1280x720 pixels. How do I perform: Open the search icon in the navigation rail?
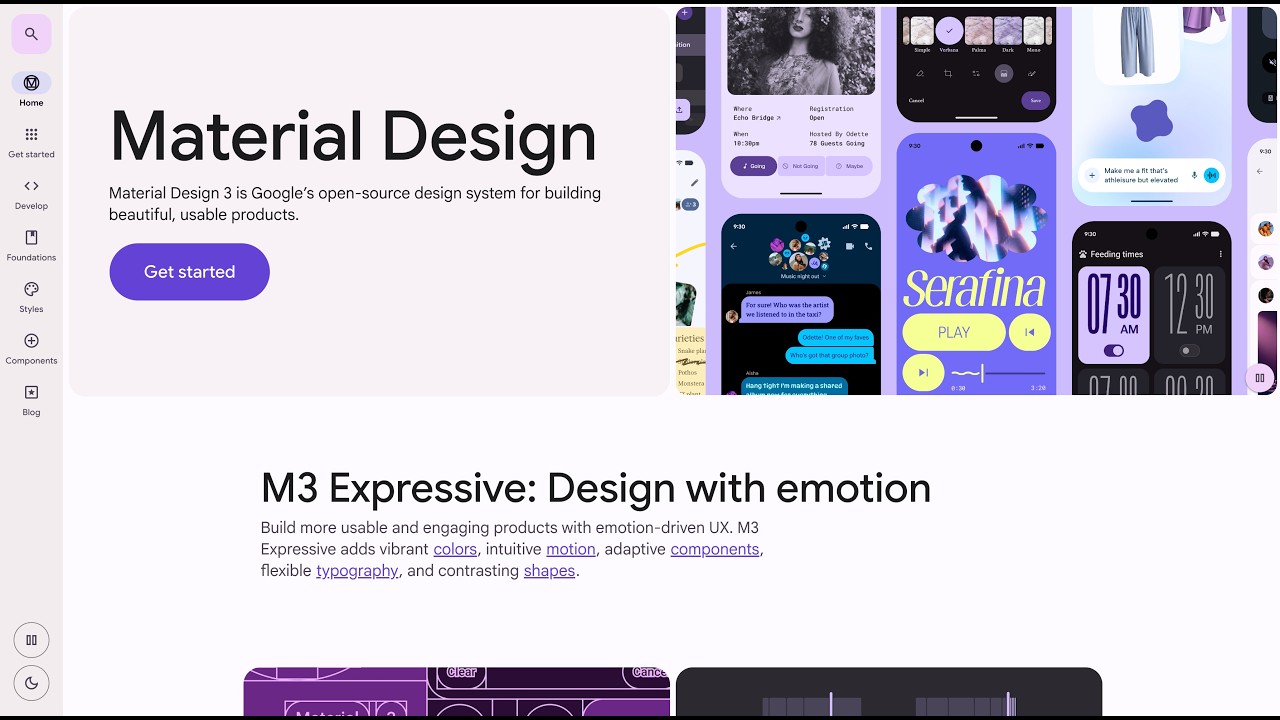coord(31,34)
